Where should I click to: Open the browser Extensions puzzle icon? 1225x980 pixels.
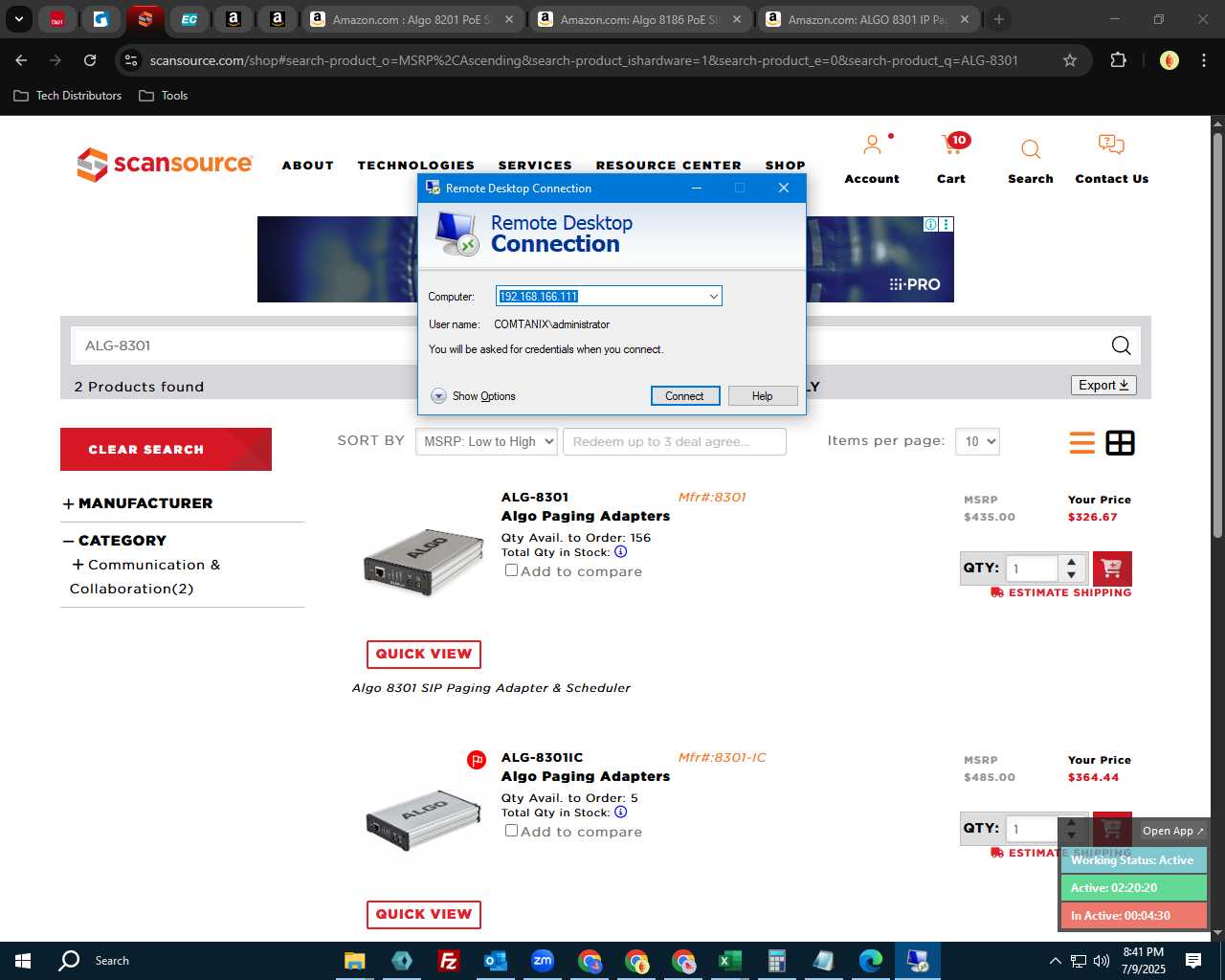click(1118, 60)
